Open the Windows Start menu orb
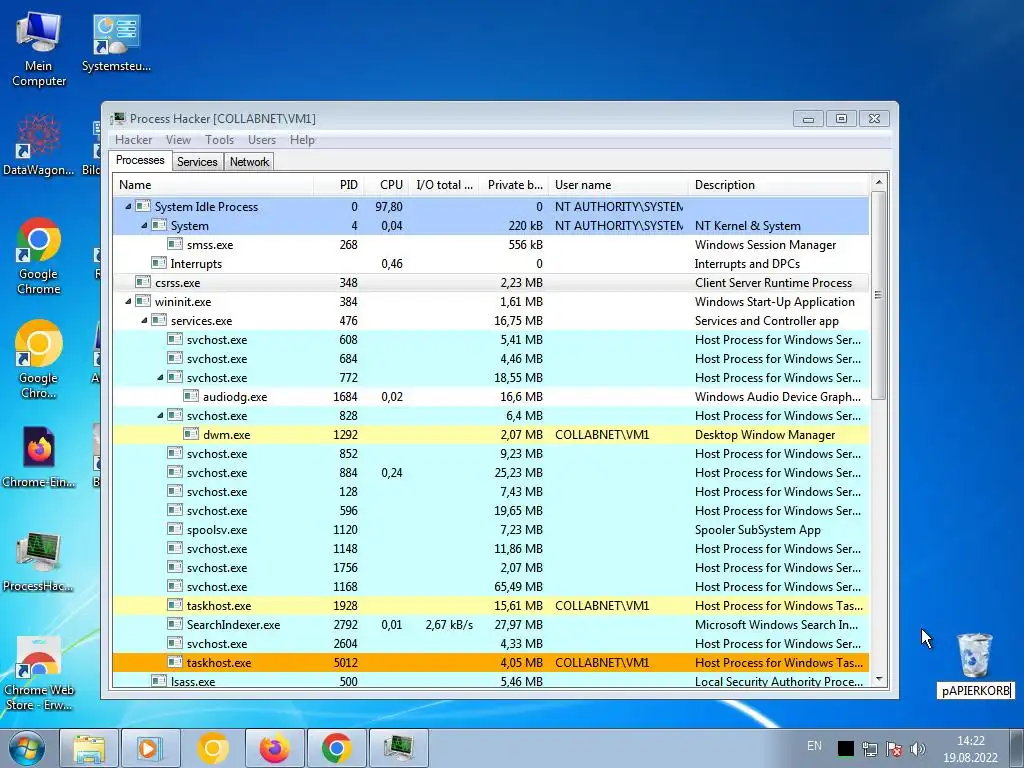This screenshot has height=768, width=1024. point(27,748)
